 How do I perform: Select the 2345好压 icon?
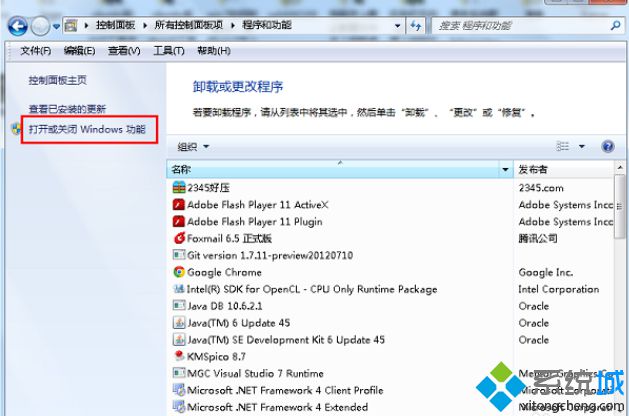[x=179, y=187]
